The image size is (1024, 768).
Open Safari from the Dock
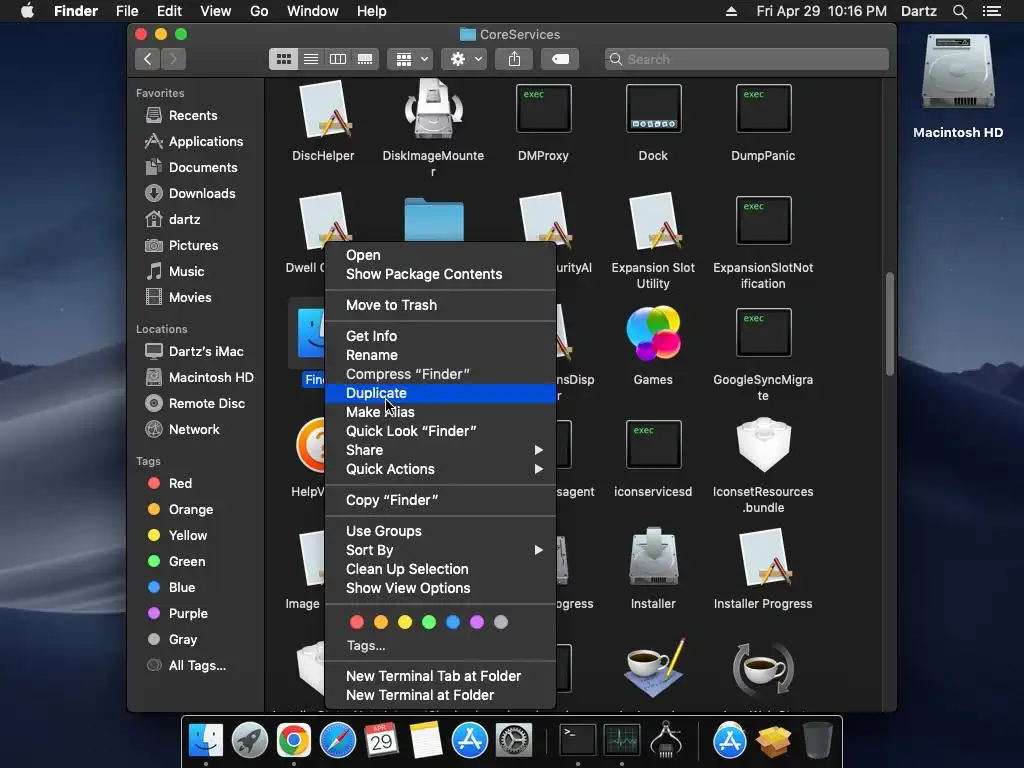(x=337, y=741)
